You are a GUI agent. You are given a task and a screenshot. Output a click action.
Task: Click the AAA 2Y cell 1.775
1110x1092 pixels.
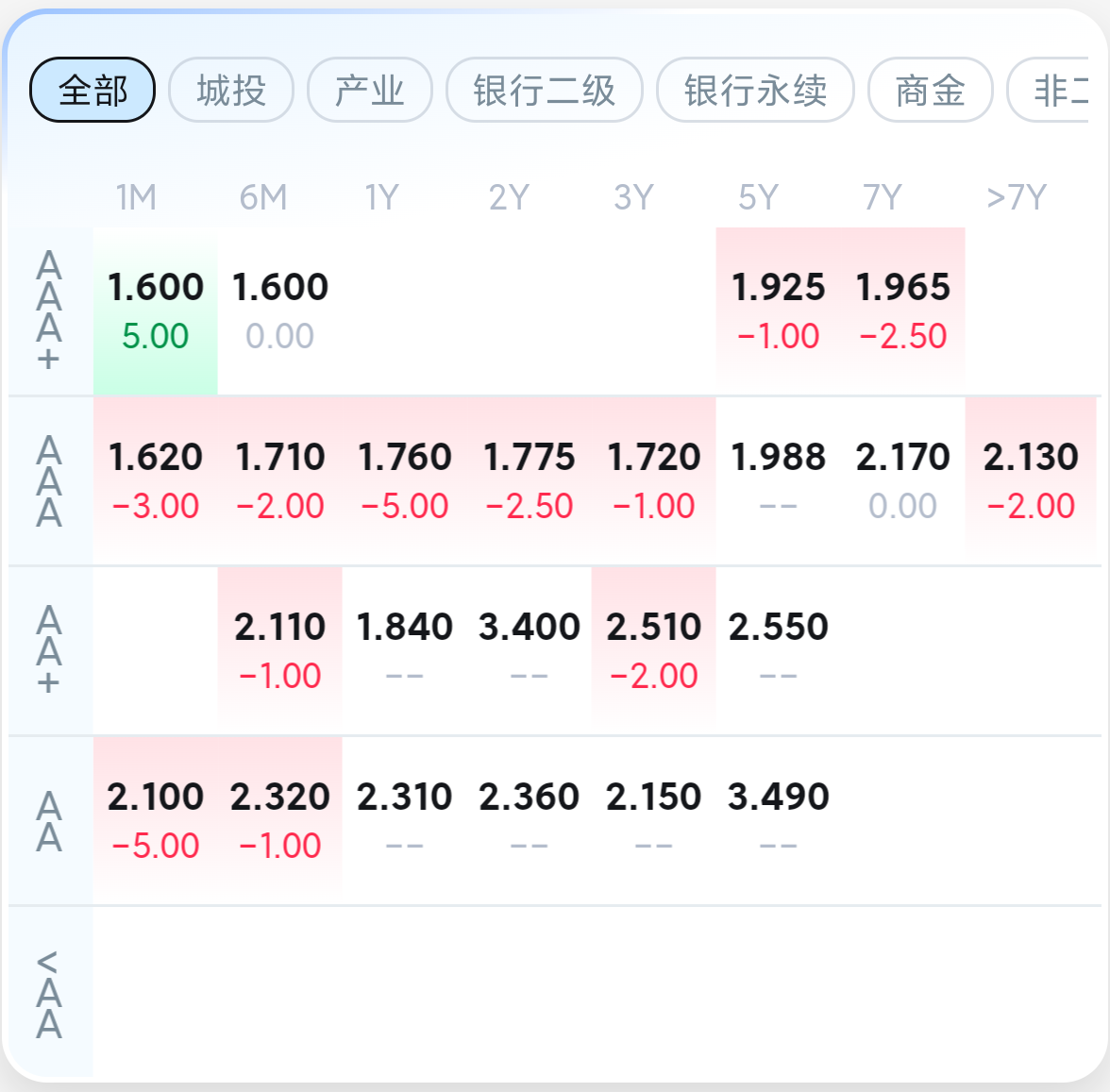529,481
